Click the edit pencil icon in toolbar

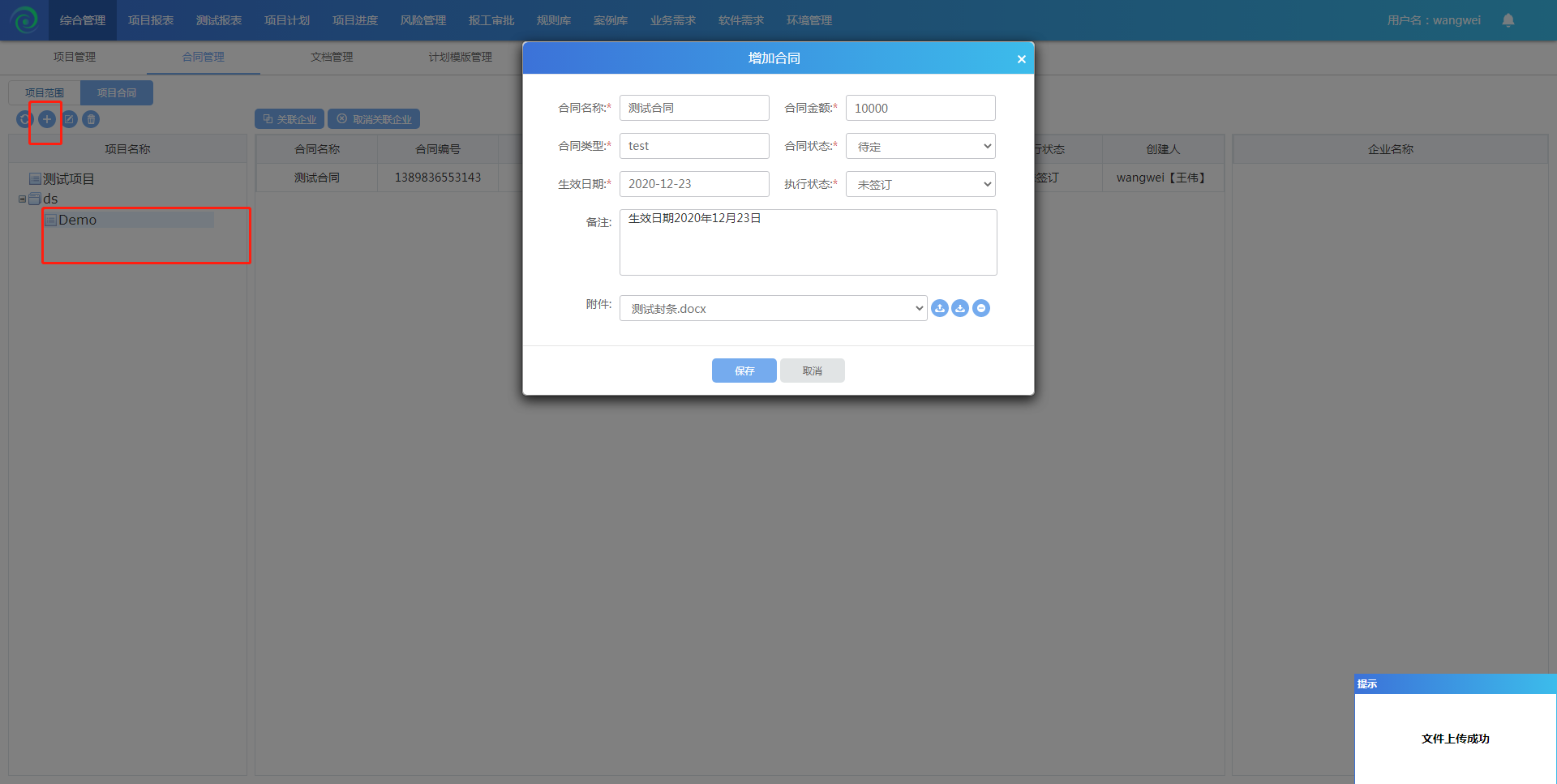(70, 119)
